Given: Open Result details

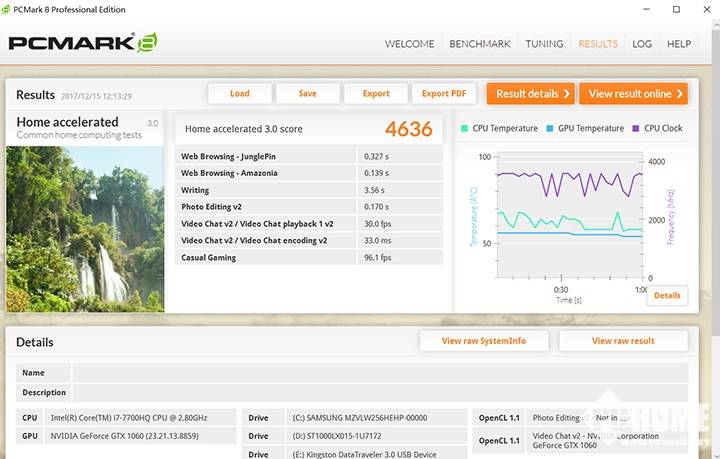Looking at the screenshot, I should [530, 94].
